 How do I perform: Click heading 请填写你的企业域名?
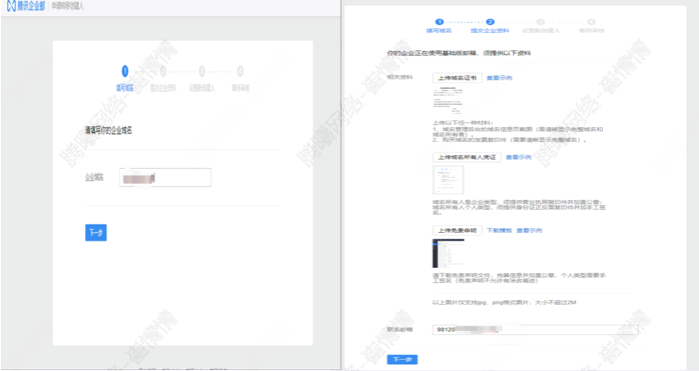click(x=108, y=130)
